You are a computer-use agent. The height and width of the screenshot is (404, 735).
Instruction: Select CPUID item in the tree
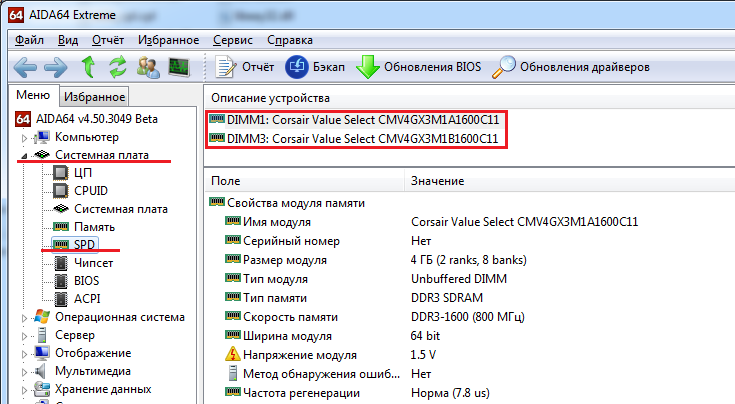point(91,191)
